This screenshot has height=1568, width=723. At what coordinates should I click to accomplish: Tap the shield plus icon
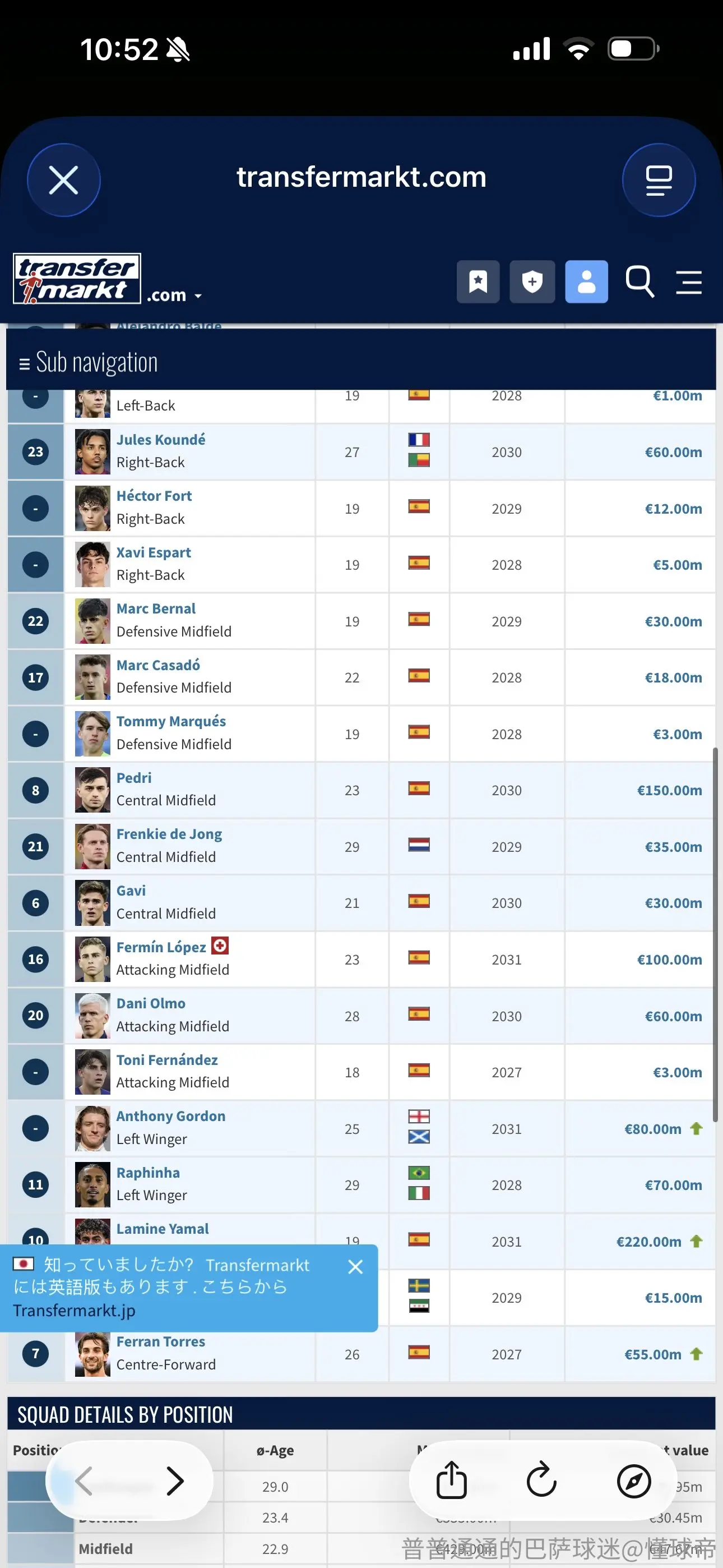coord(532,282)
